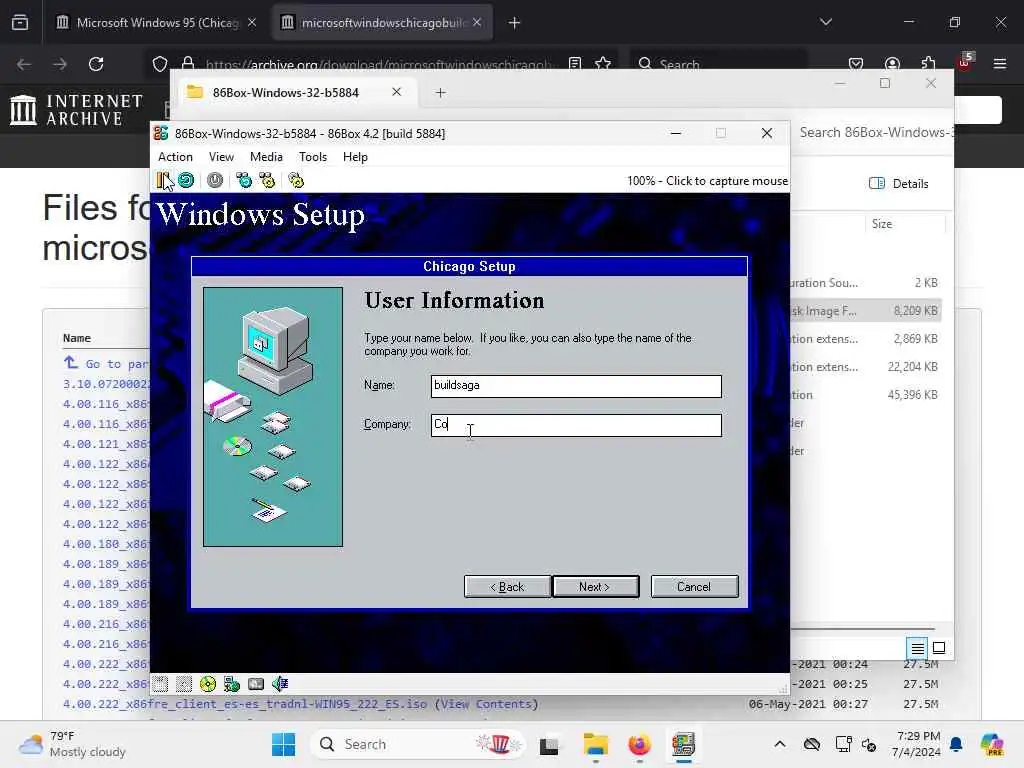Click the Name field containing buildsaga
The width and height of the screenshot is (1024, 768).
coord(576,385)
